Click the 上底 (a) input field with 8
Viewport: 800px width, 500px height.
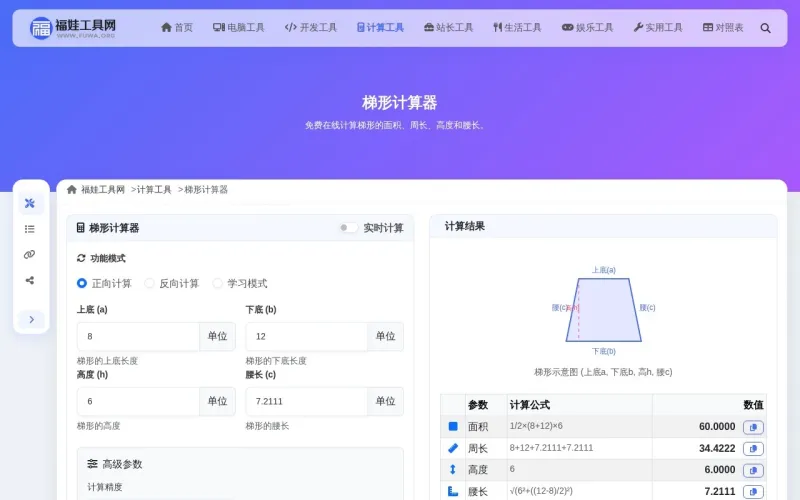coord(138,336)
